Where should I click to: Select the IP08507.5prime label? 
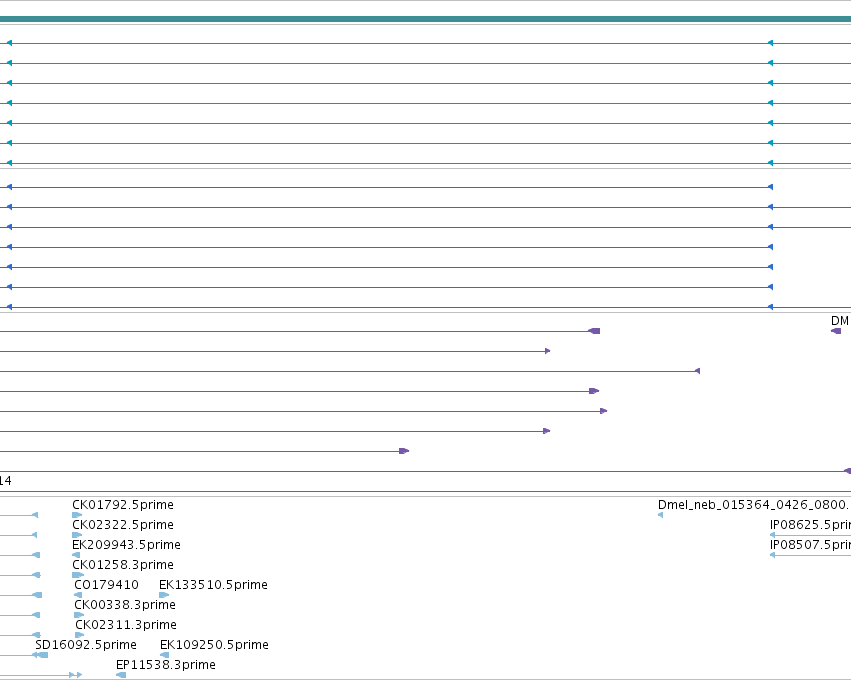pos(810,545)
